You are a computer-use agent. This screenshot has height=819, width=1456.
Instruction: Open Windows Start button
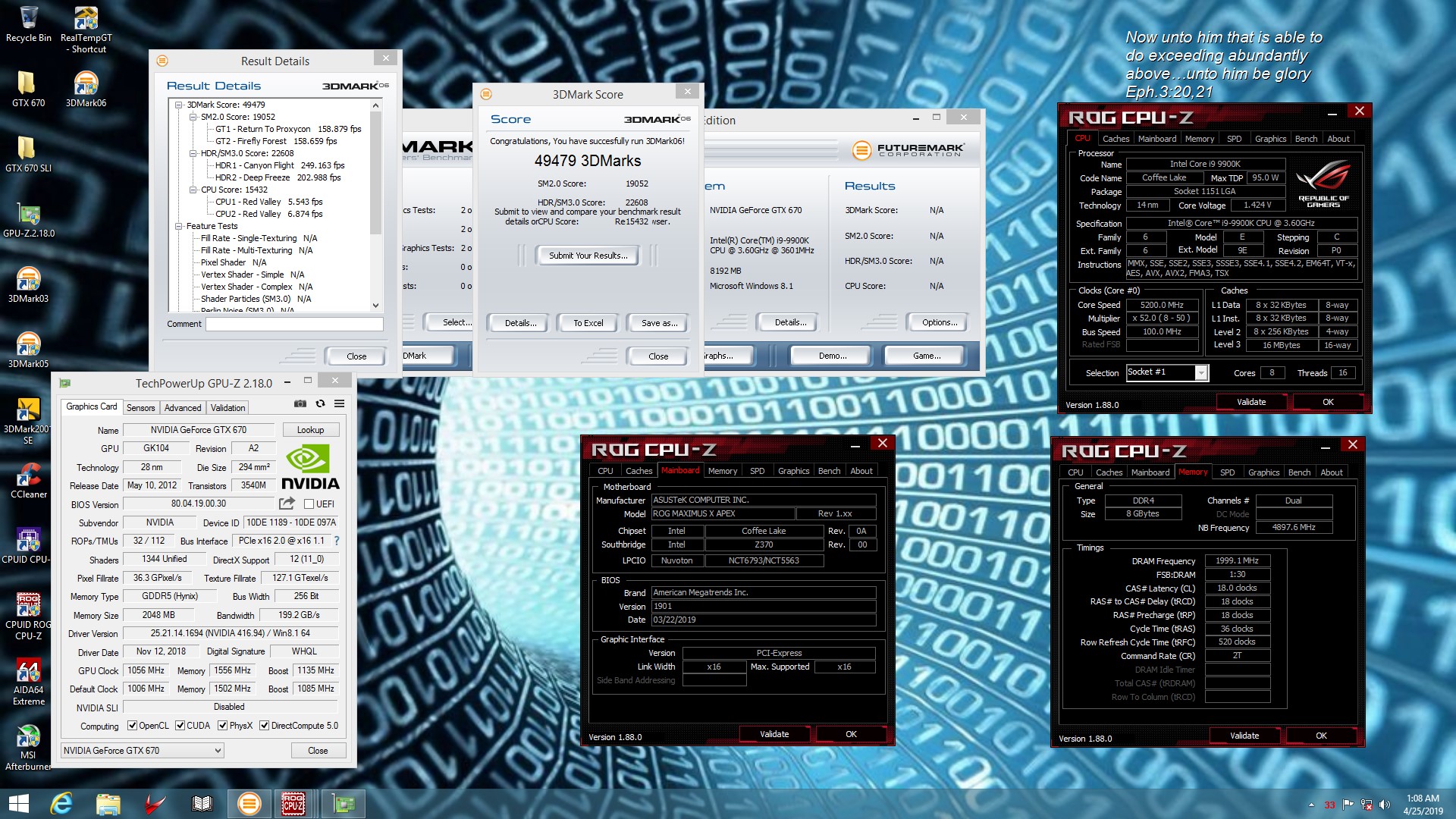(x=18, y=804)
